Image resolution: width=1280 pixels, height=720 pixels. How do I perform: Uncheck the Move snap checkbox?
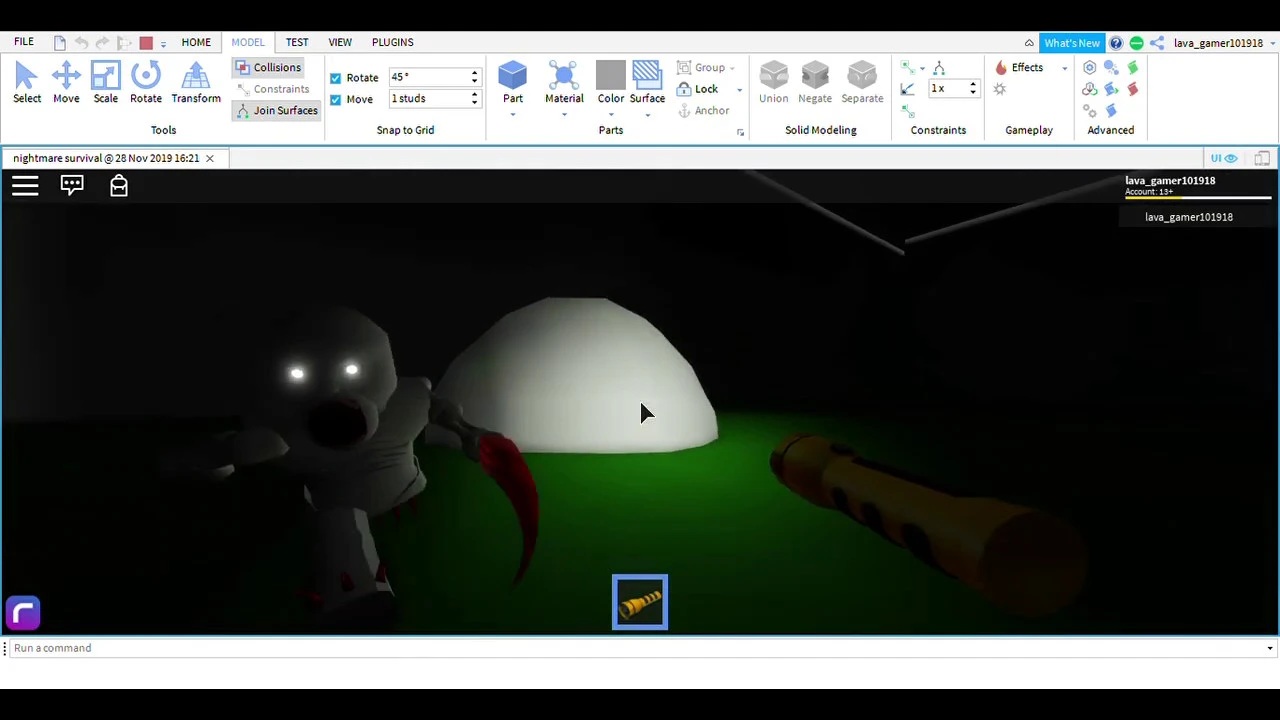(335, 99)
